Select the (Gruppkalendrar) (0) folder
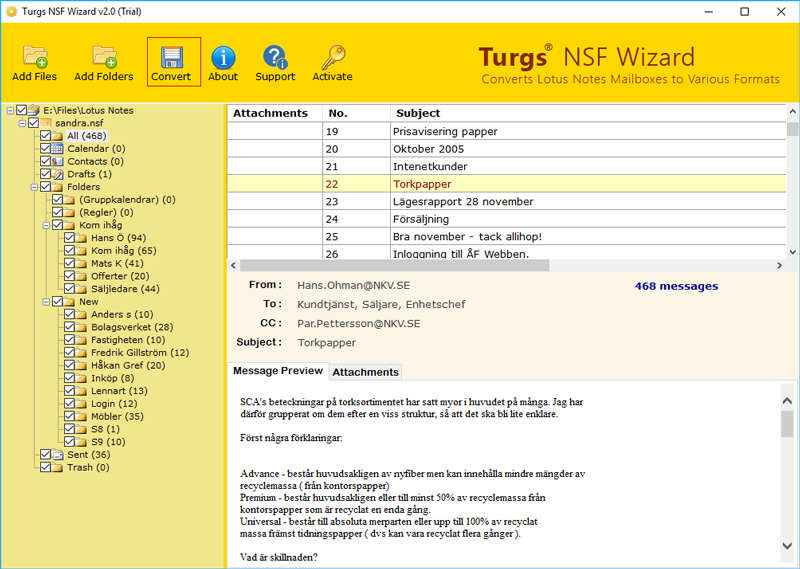The image size is (800, 569). click(127, 200)
